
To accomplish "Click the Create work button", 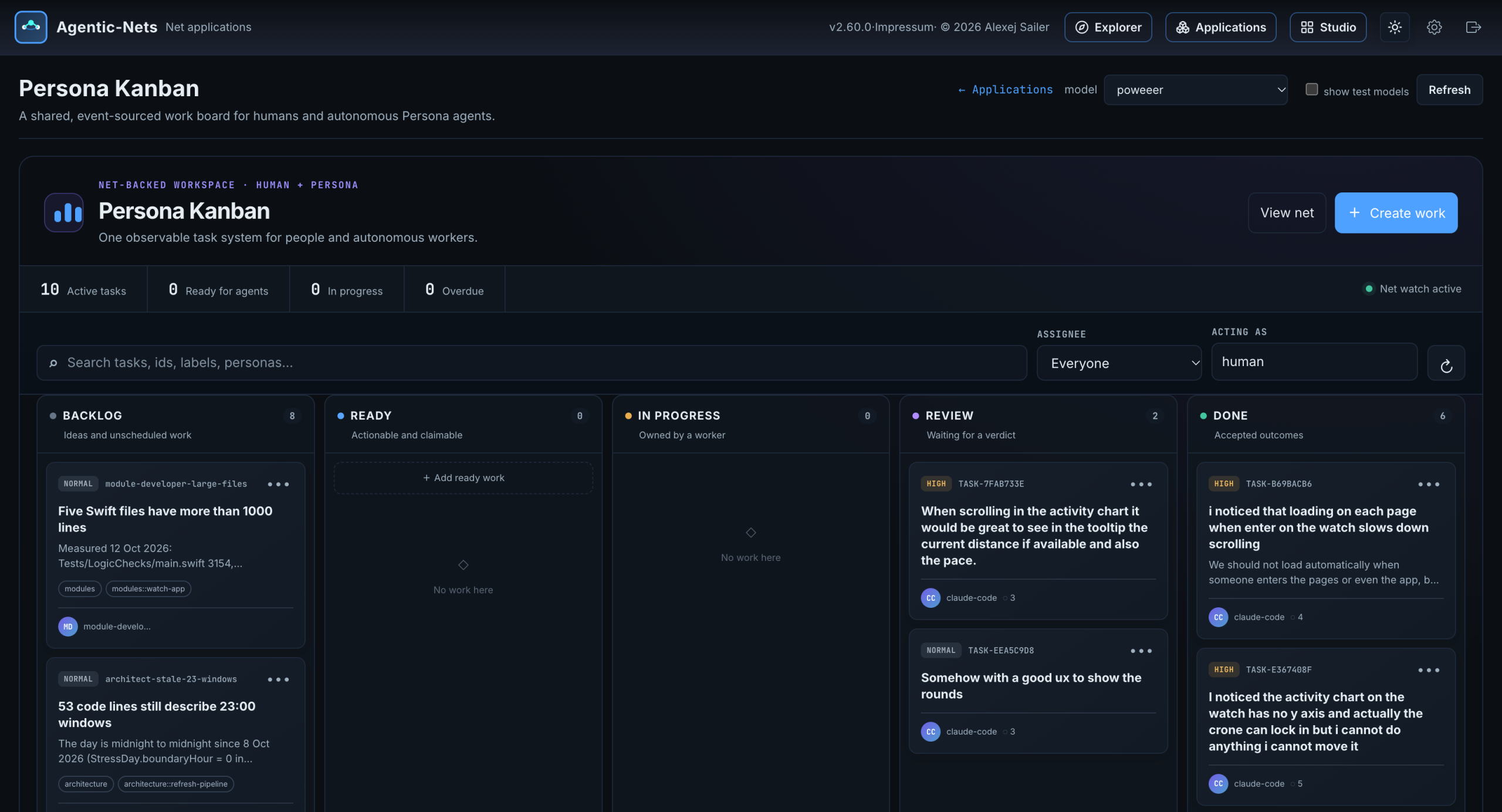I will pos(1396,213).
